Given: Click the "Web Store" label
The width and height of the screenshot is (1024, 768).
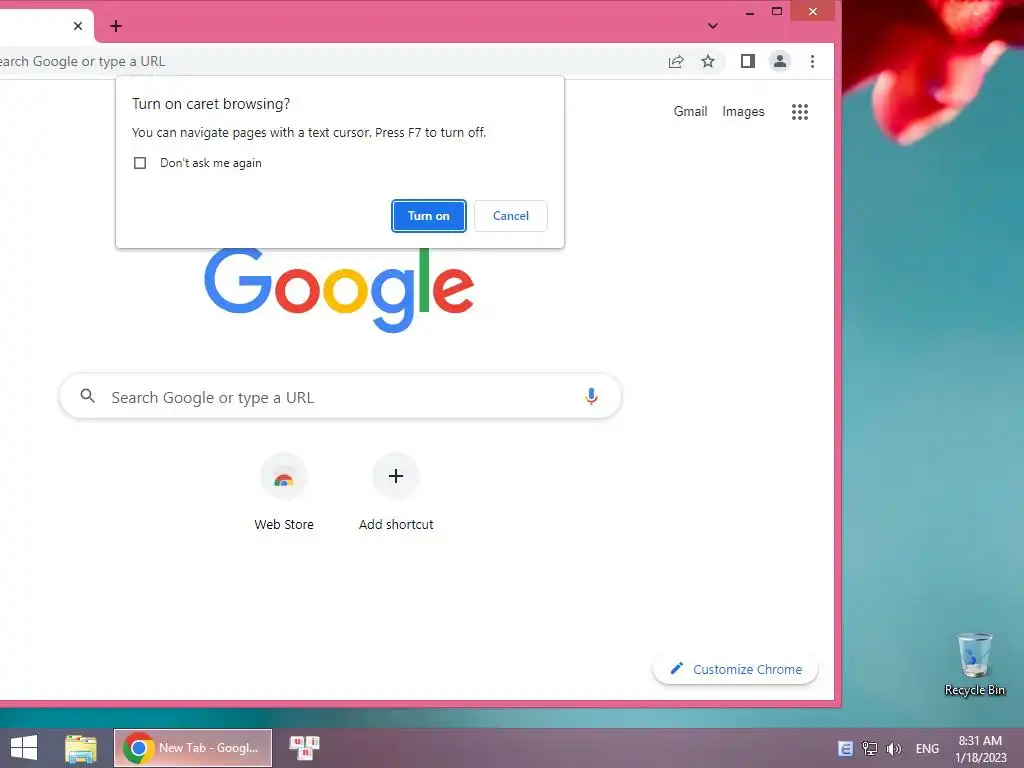Looking at the screenshot, I should [284, 524].
